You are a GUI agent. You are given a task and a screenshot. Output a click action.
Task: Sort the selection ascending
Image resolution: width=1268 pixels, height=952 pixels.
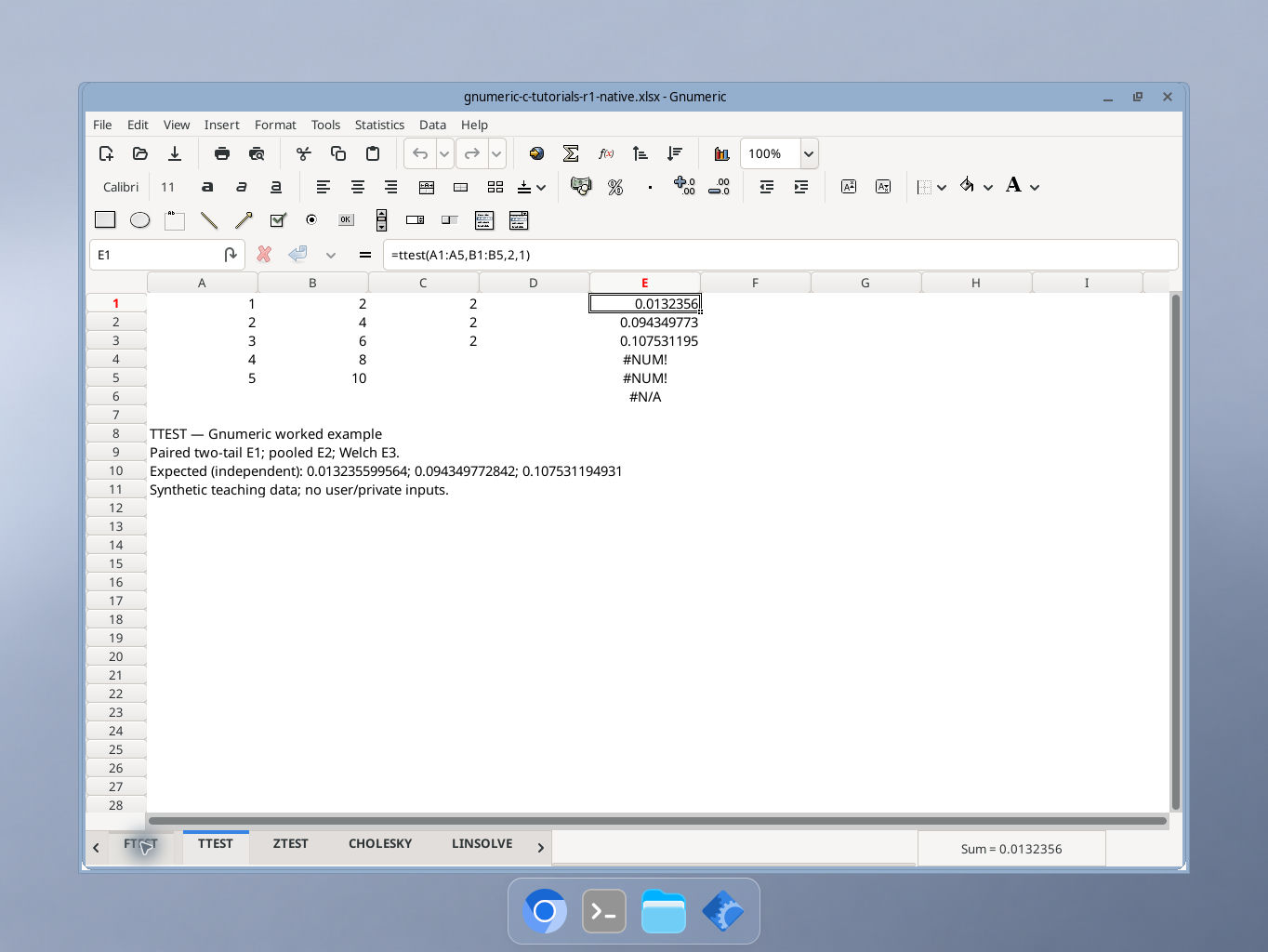click(x=640, y=153)
